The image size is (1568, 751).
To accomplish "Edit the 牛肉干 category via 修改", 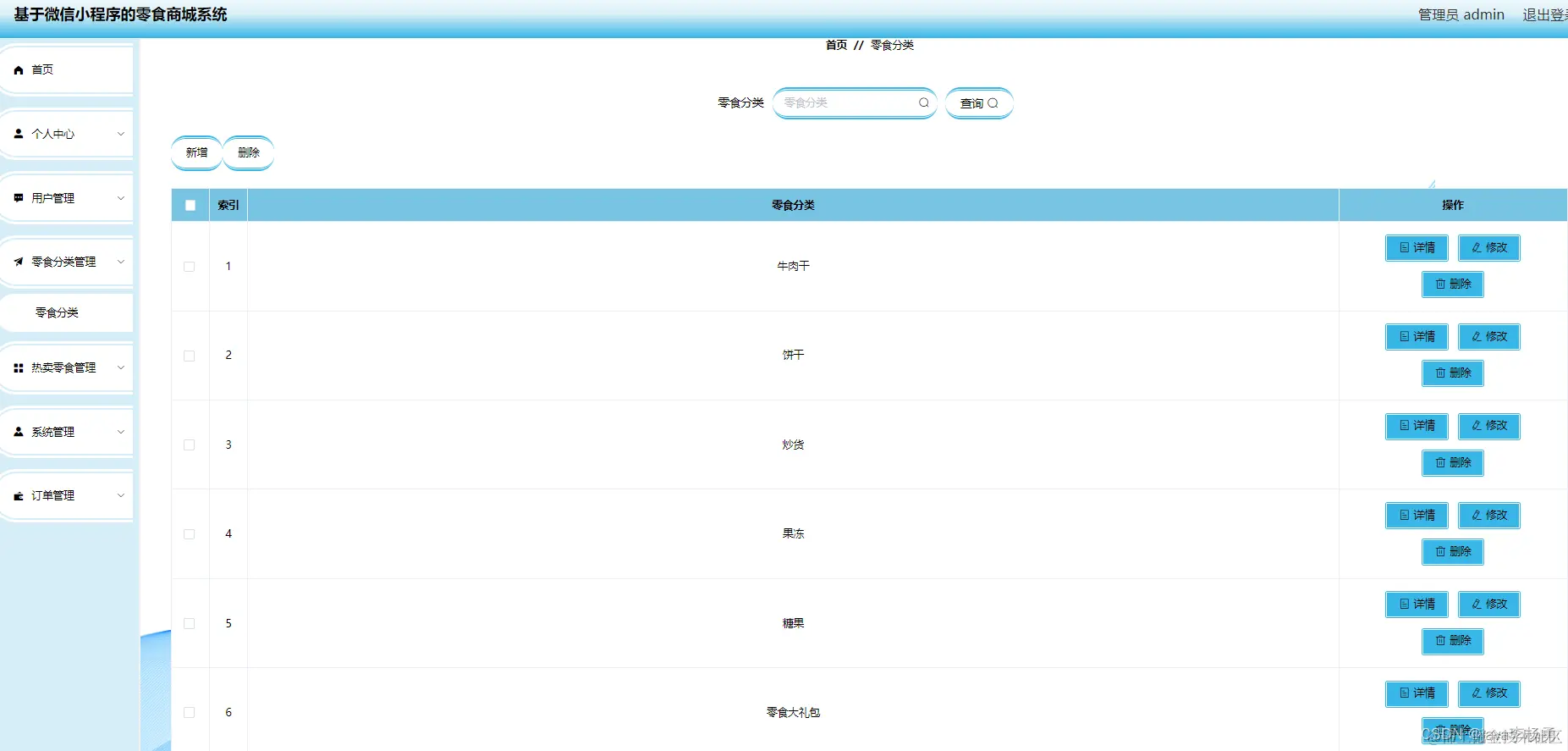I will point(1489,248).
